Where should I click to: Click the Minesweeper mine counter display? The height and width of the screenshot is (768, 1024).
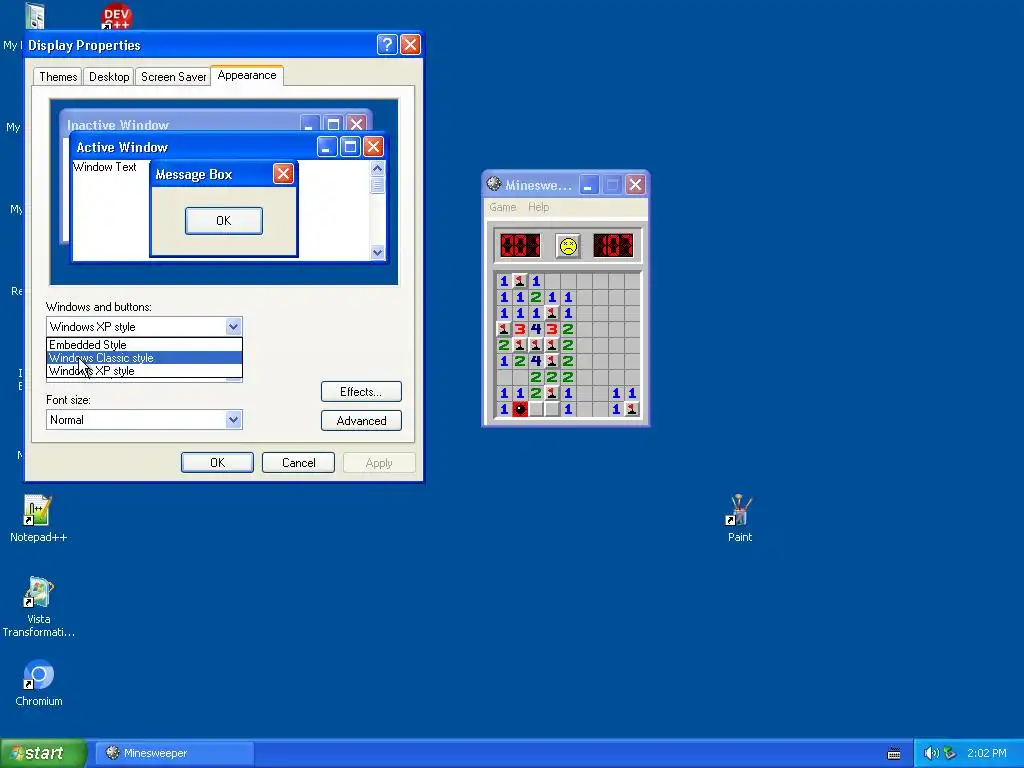pos(520,246)
